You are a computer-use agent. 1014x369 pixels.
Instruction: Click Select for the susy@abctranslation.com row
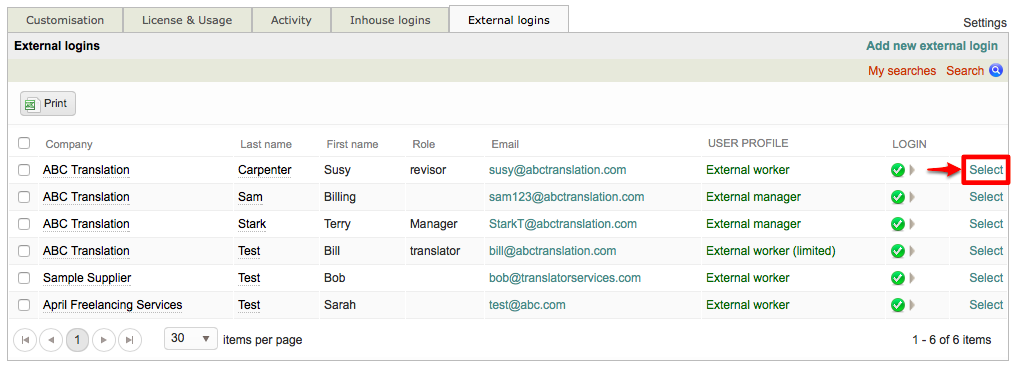[986, 170]
